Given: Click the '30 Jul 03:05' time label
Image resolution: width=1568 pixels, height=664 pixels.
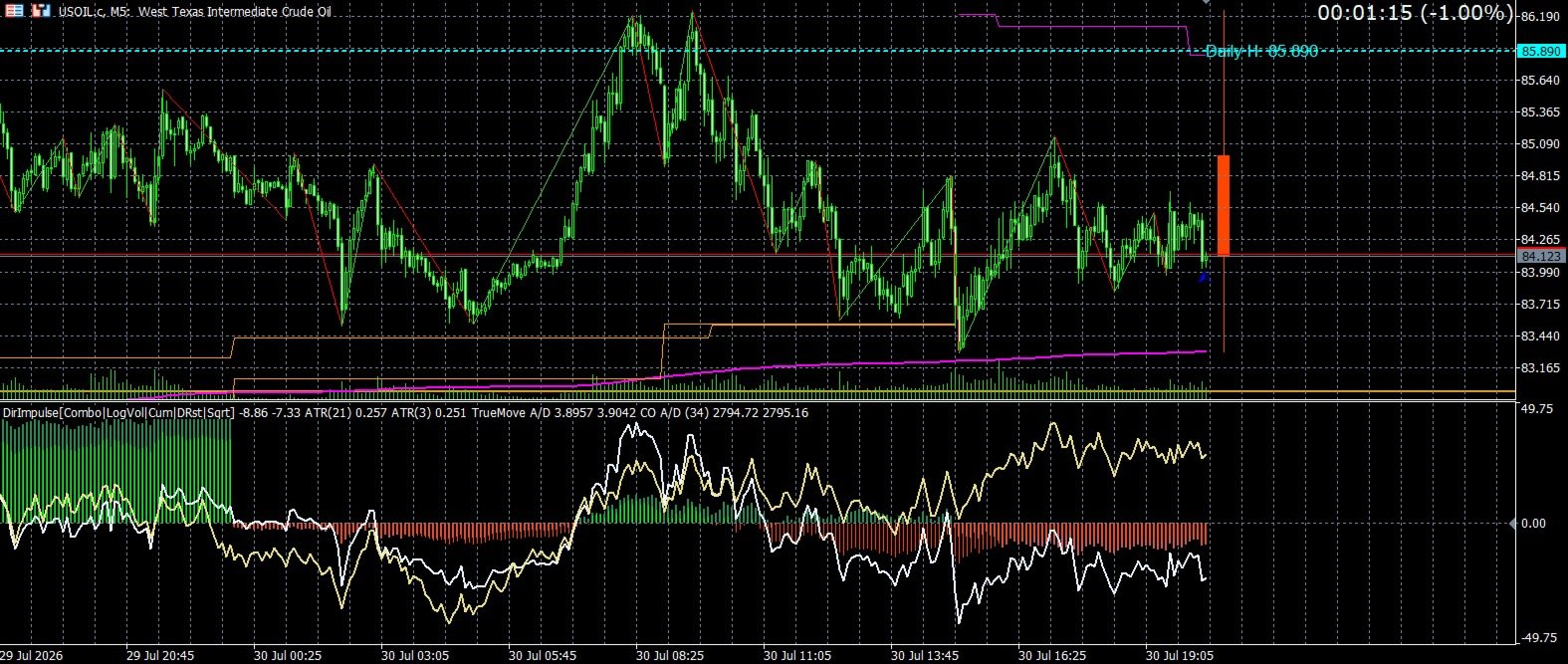Looking at the screenshot, I should tap(415, 656).
